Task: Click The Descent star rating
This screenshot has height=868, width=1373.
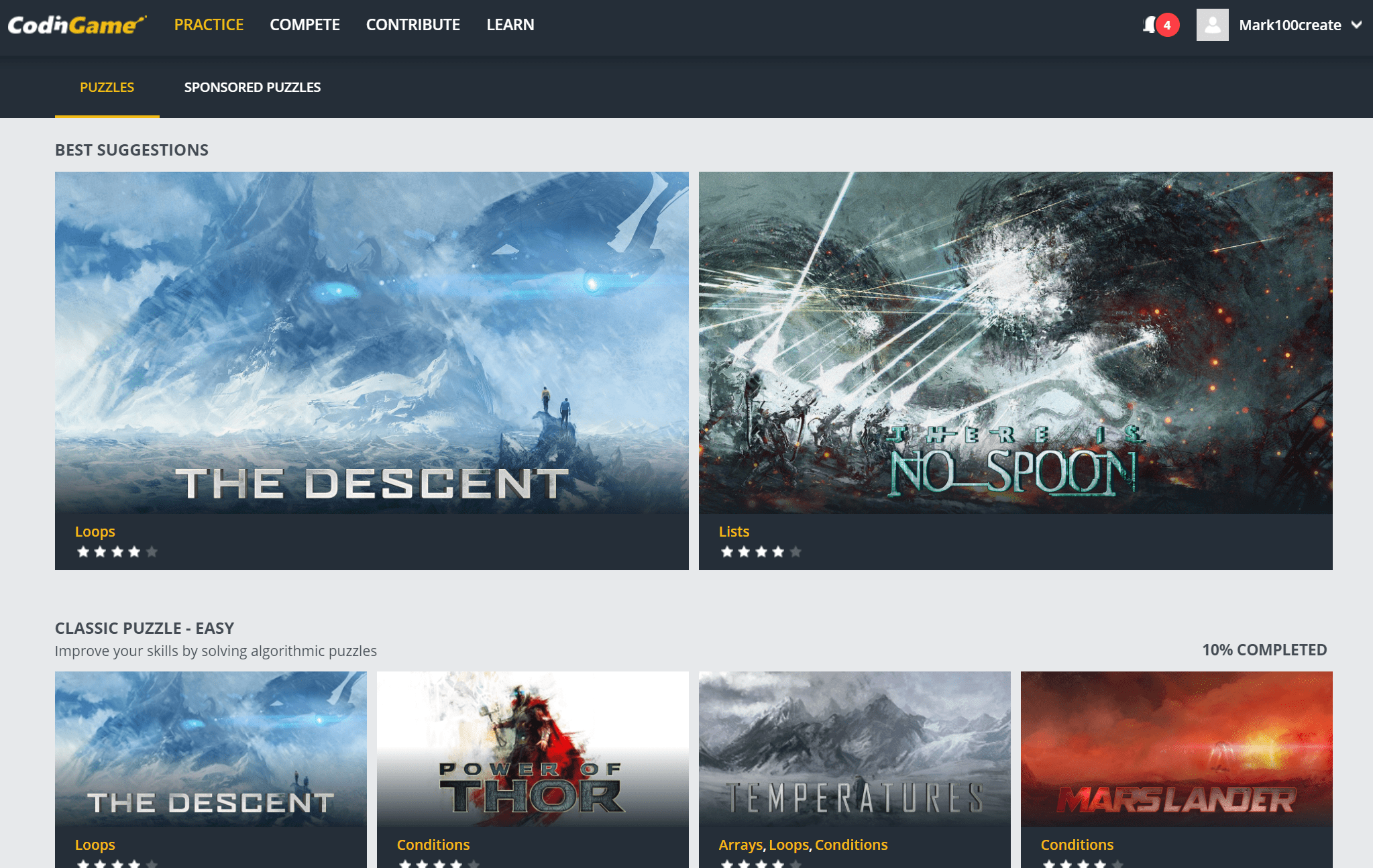Action: (117, 552)
